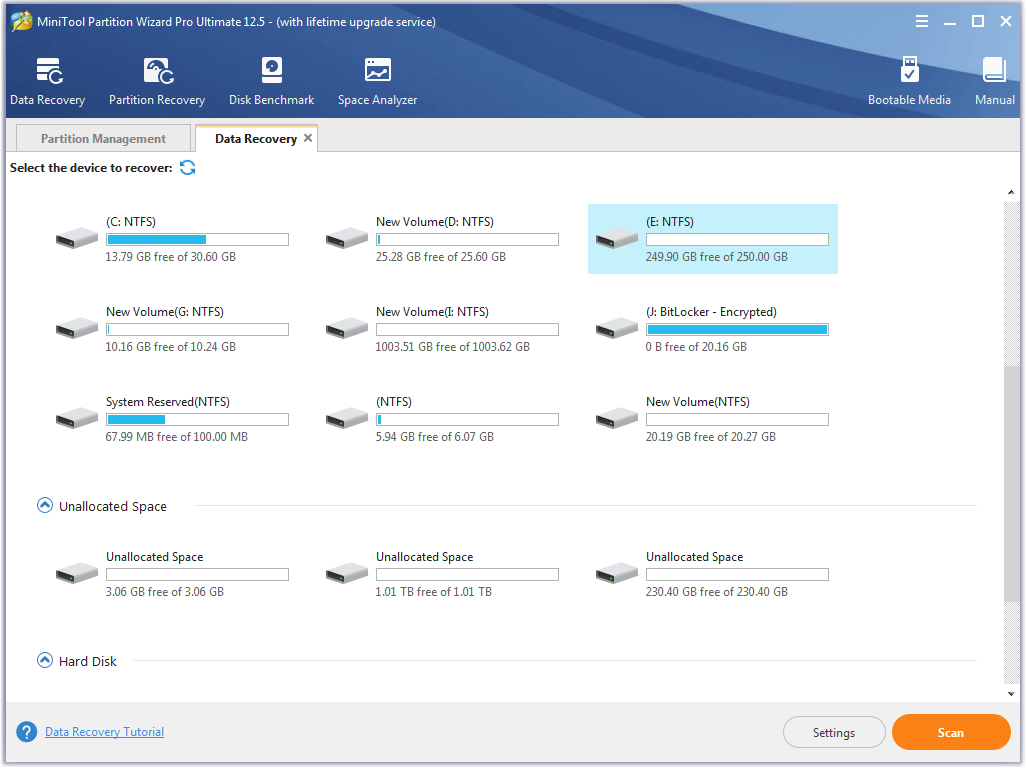
Task: Collapse the Hard Disk section
Action: (x=45, y=660)
